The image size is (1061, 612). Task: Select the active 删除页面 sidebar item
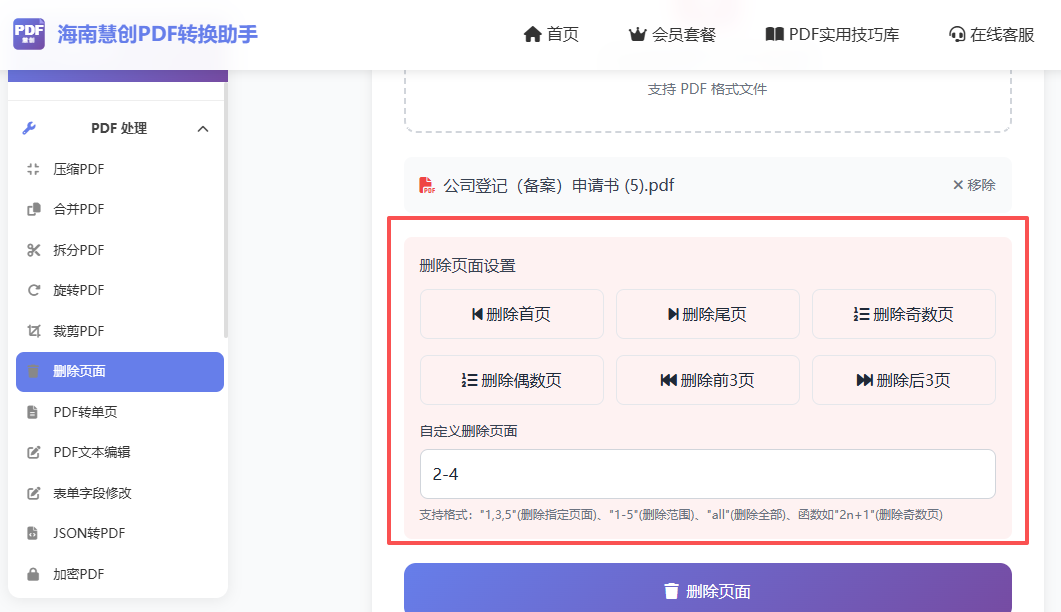pyautogui.click(x=120, y=372)
